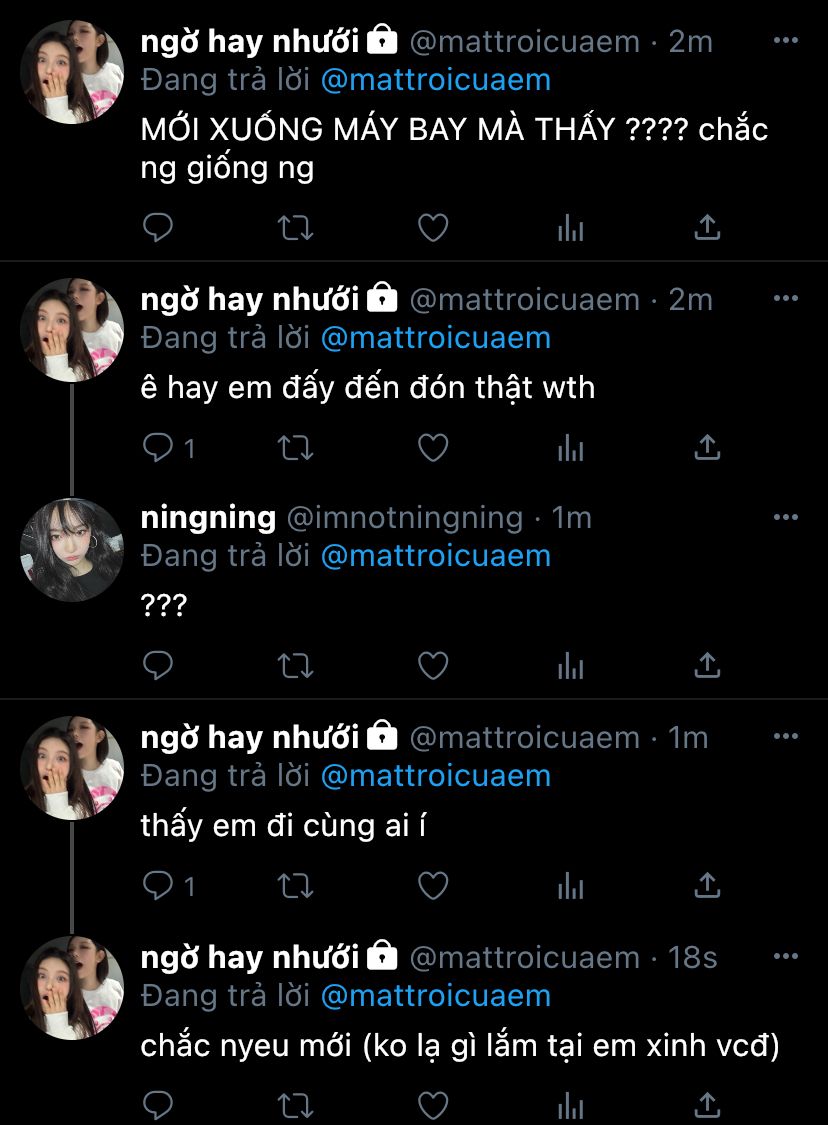828x1125 pixels.
Task: Open @mattroicuaem link under ningning's name
Action: point(436,556)
